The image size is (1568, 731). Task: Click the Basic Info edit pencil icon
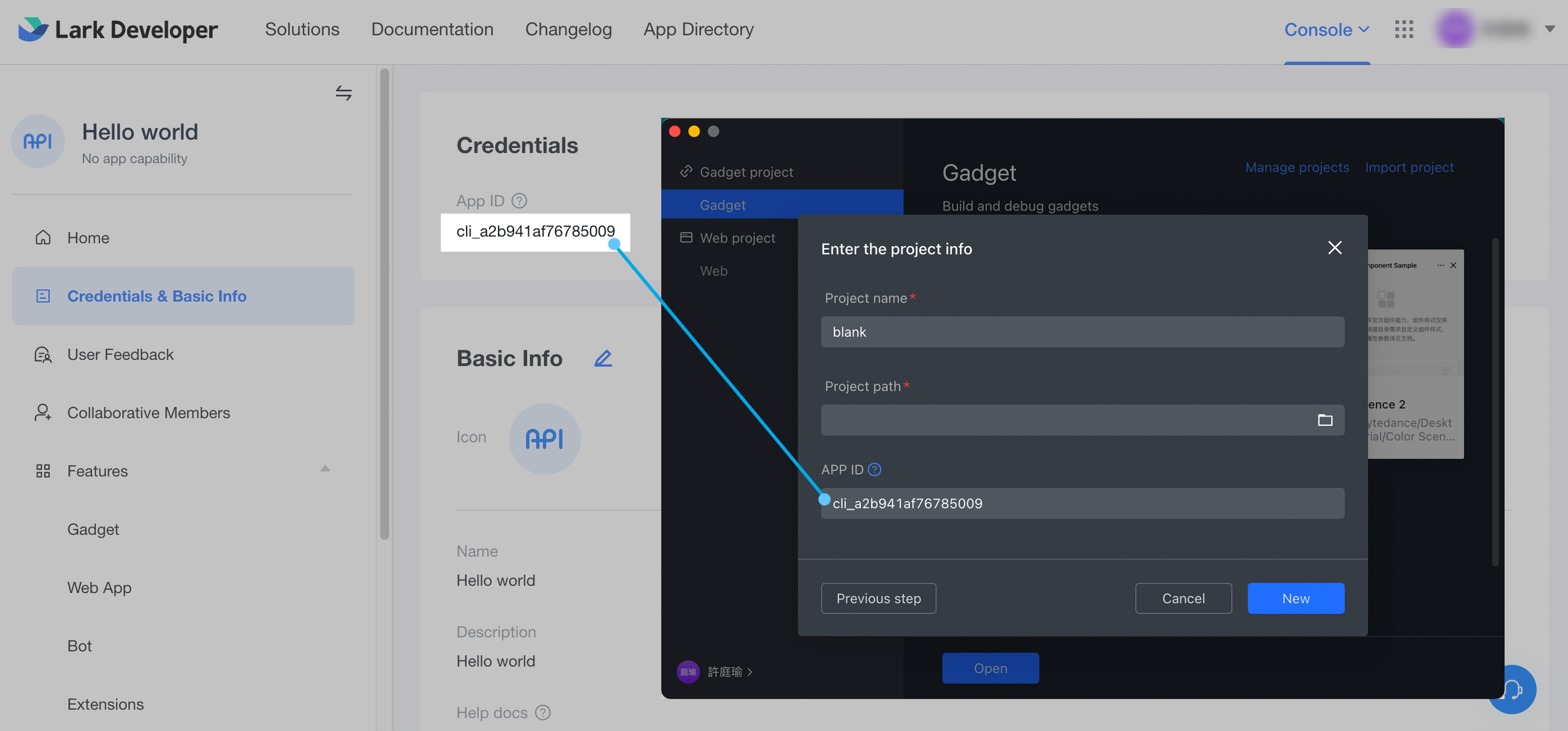(x=603, y=358)
